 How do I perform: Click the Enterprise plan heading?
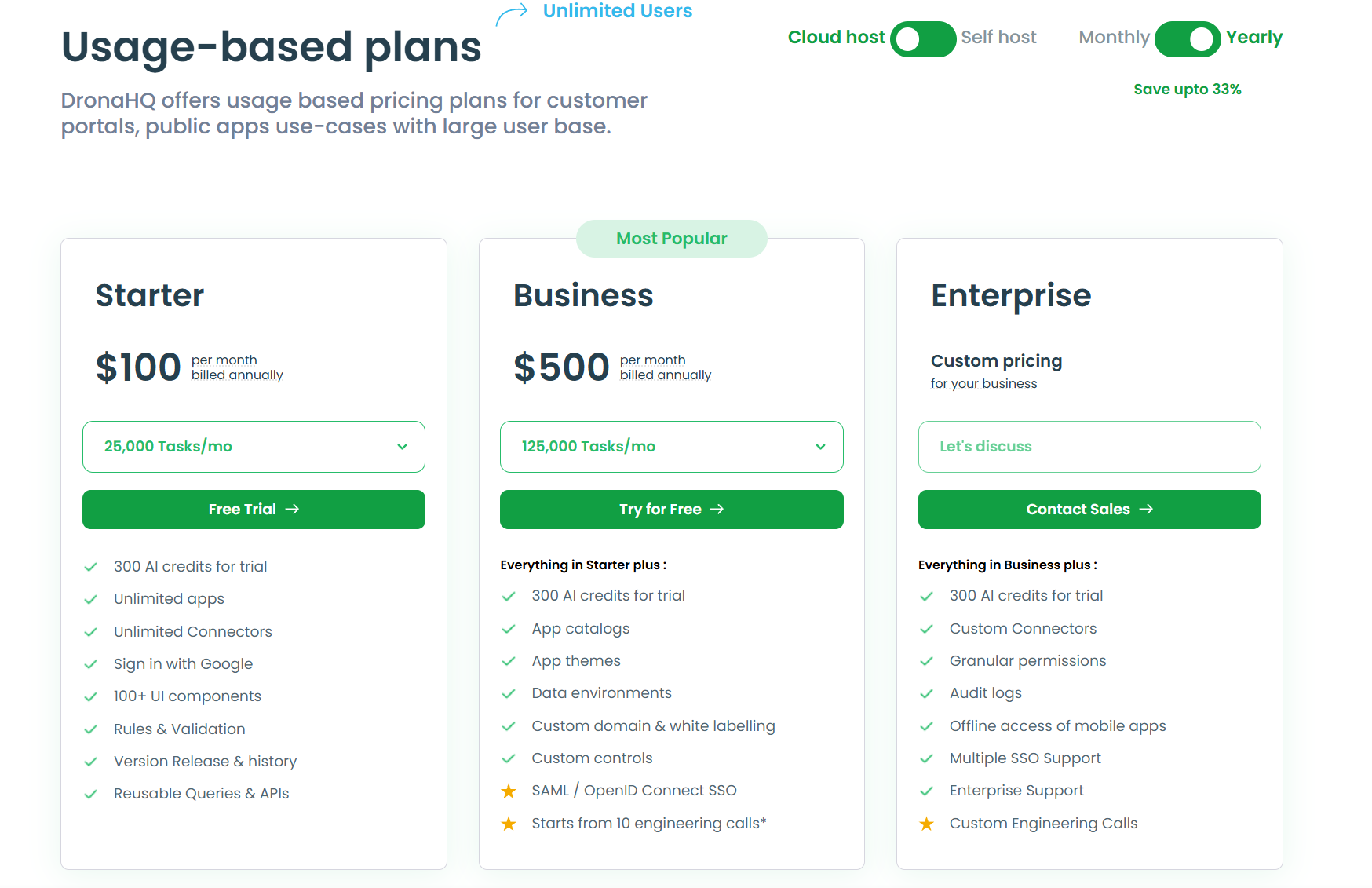click(x=1011, y=297)
